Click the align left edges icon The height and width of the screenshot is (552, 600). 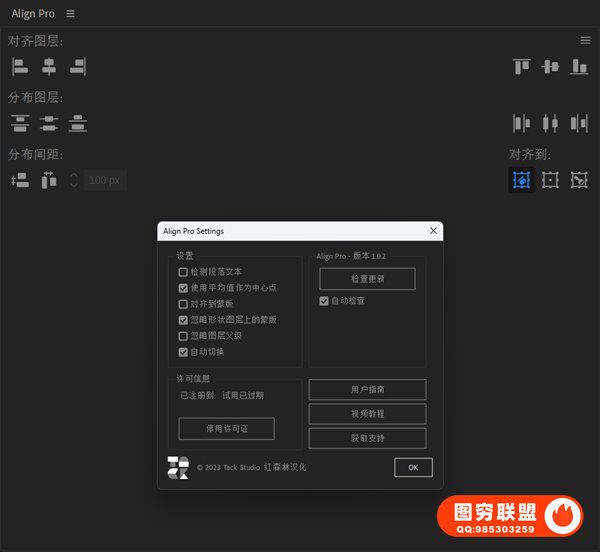coord(20,66)
